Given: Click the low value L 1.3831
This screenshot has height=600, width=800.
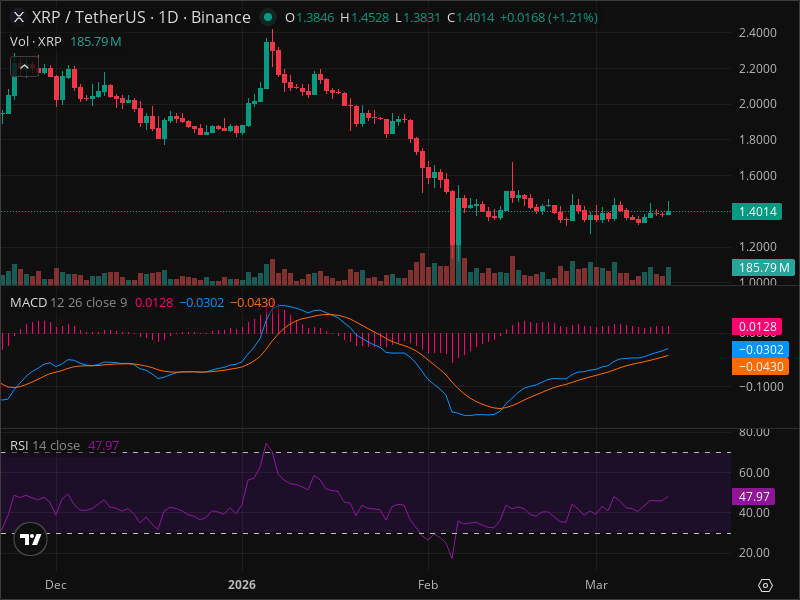Looking at the screenshot, I should (x=418, y=17).
